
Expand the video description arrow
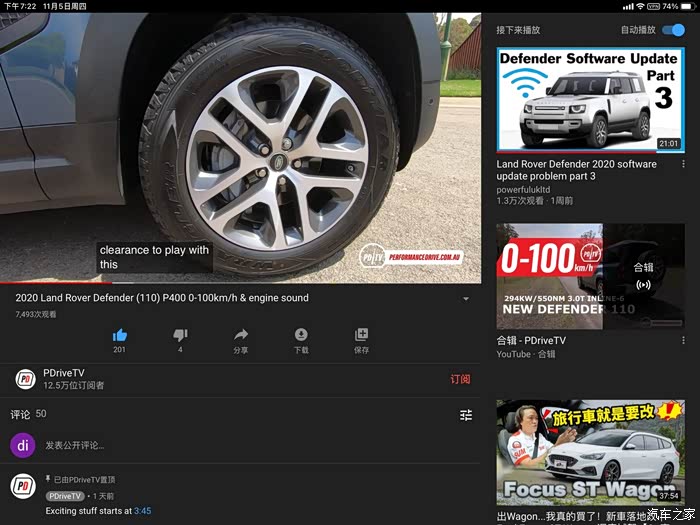[466, 299]
